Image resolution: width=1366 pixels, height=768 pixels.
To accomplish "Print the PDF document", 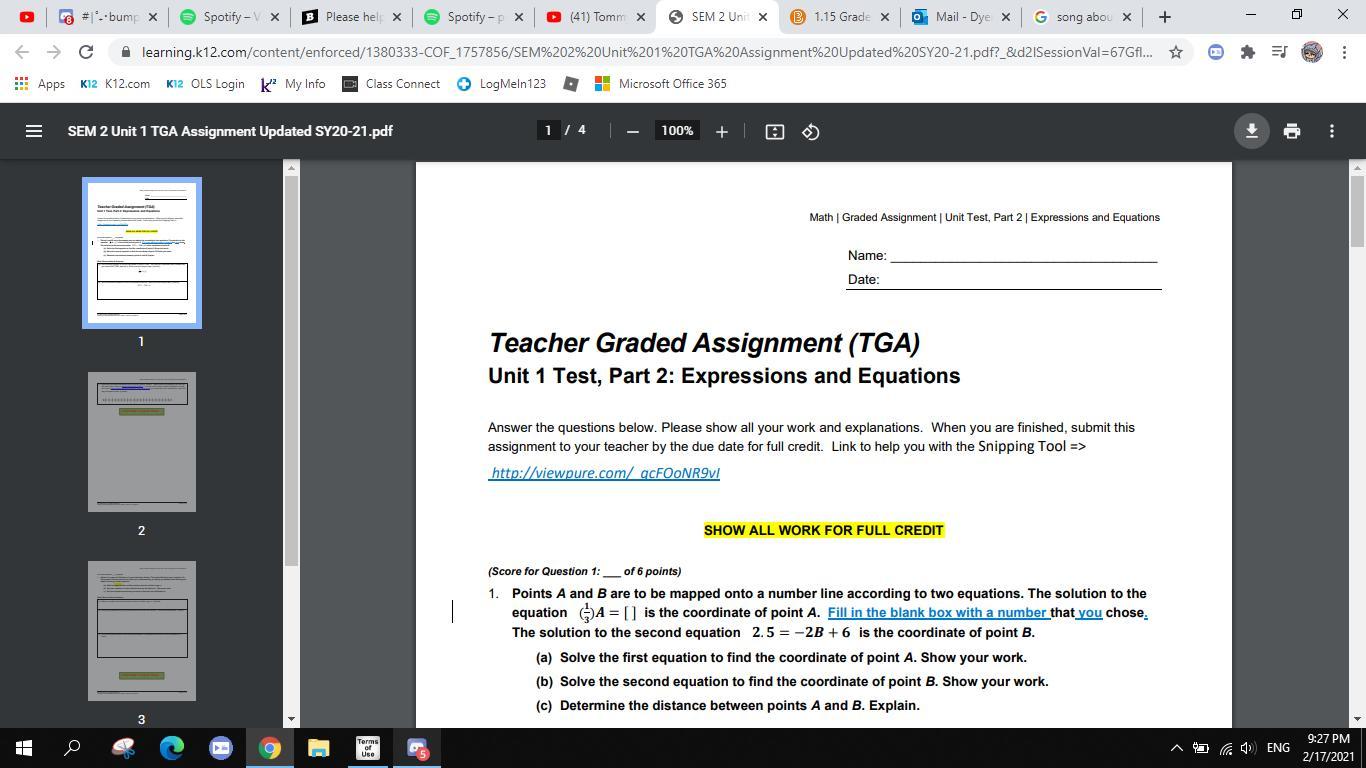I will (1291, 131).
